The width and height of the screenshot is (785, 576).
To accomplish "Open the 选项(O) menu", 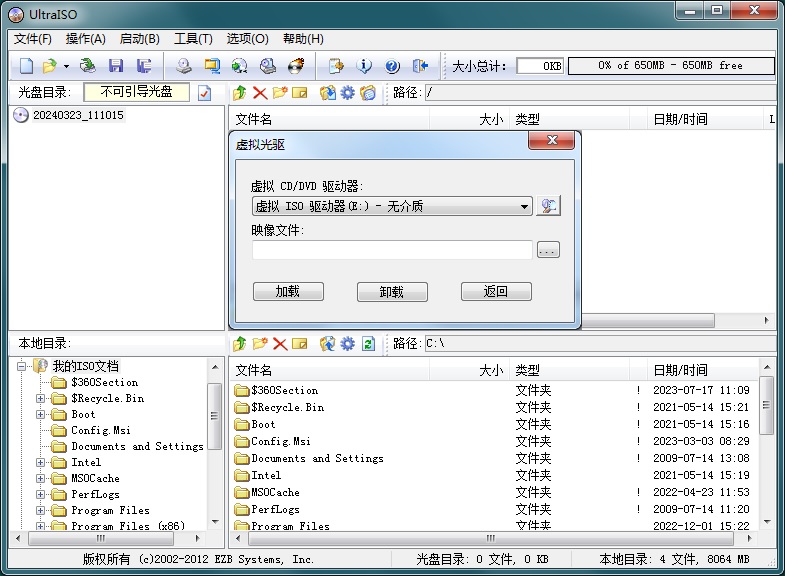I will [x=247, y=39].
